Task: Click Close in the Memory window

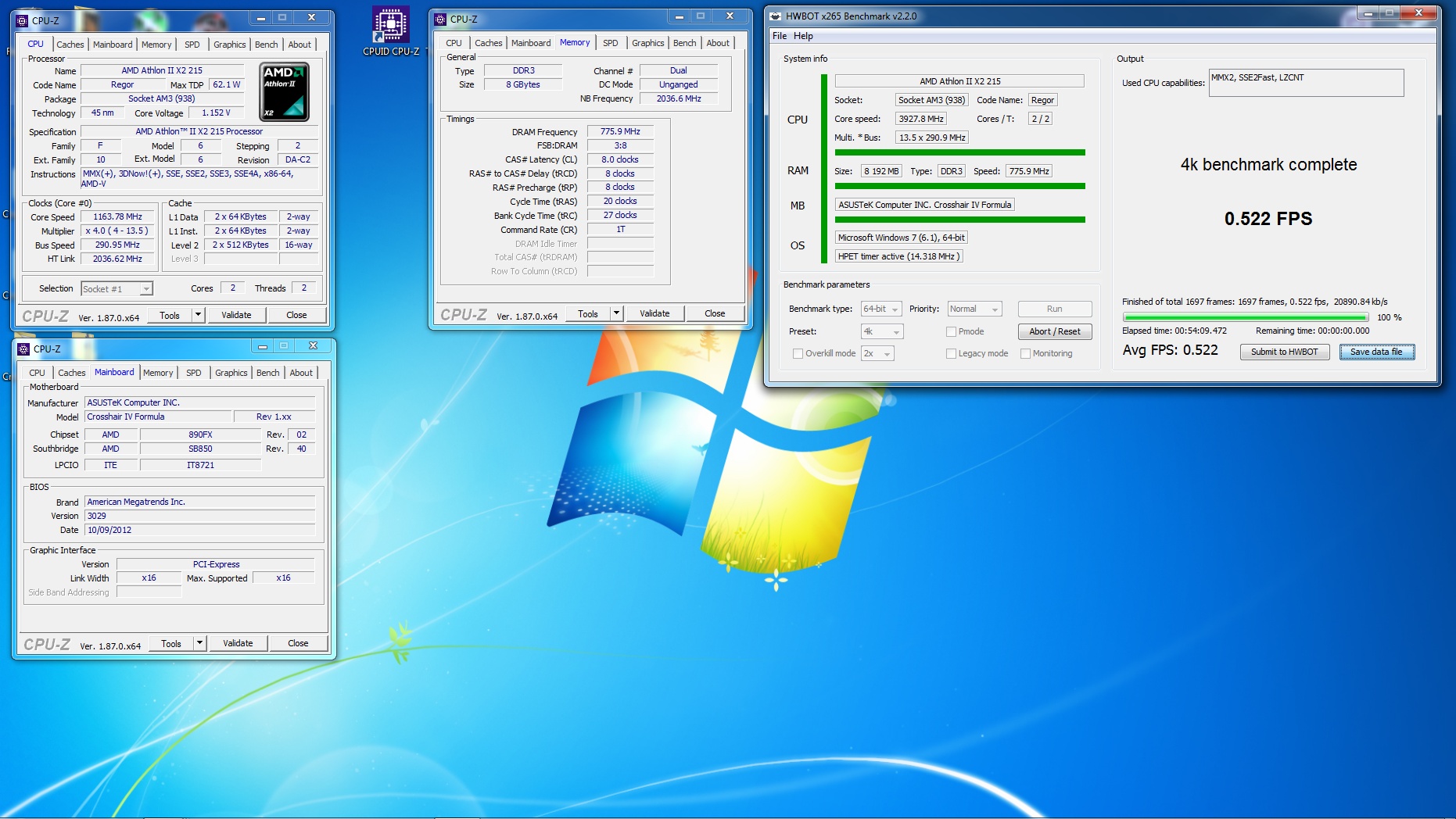Action: click(x=715, y=313)
